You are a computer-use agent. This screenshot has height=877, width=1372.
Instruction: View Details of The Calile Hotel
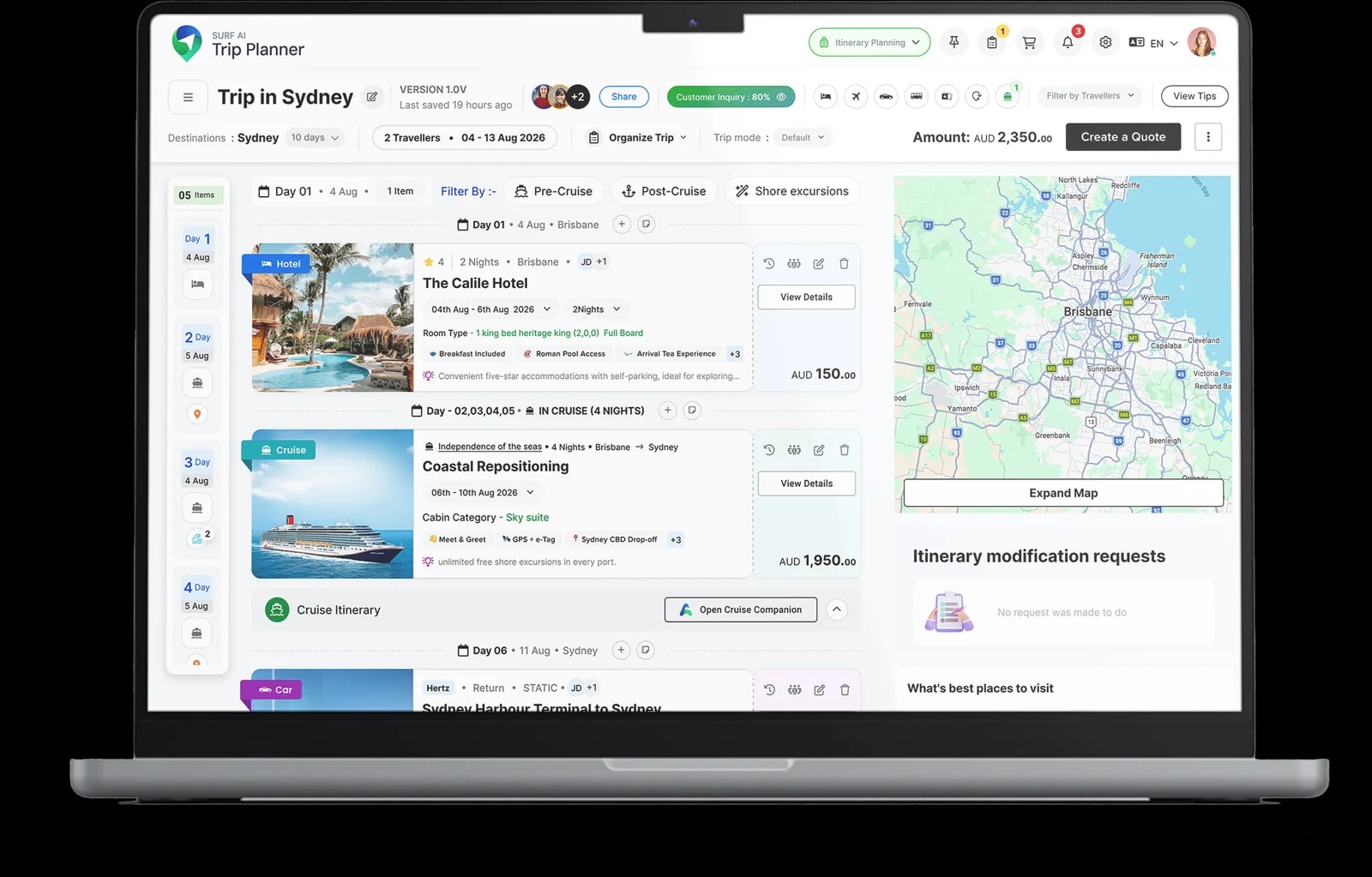click(x=806, y=297)
